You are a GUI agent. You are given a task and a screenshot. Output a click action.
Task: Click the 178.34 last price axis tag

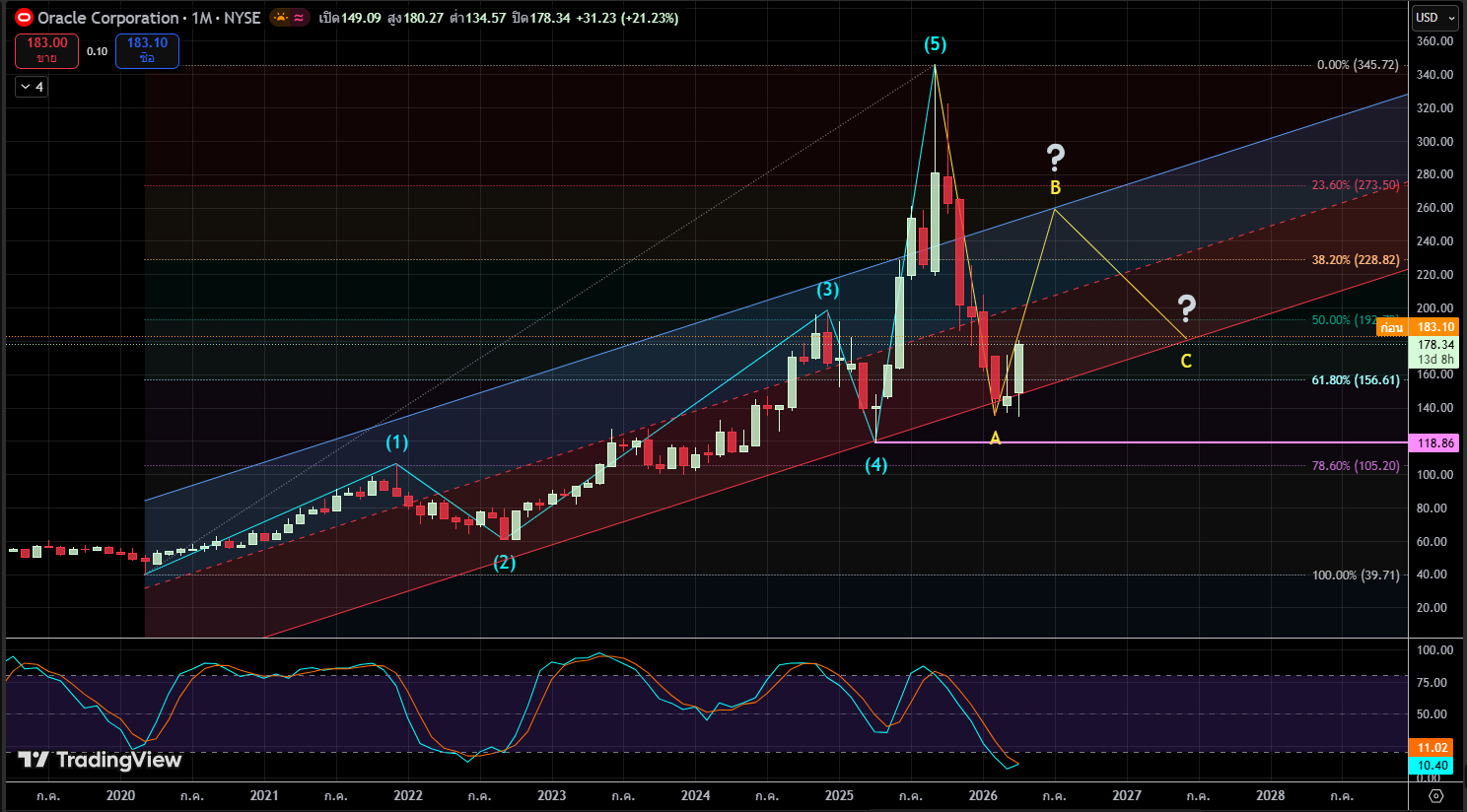tap(1435, 345)
